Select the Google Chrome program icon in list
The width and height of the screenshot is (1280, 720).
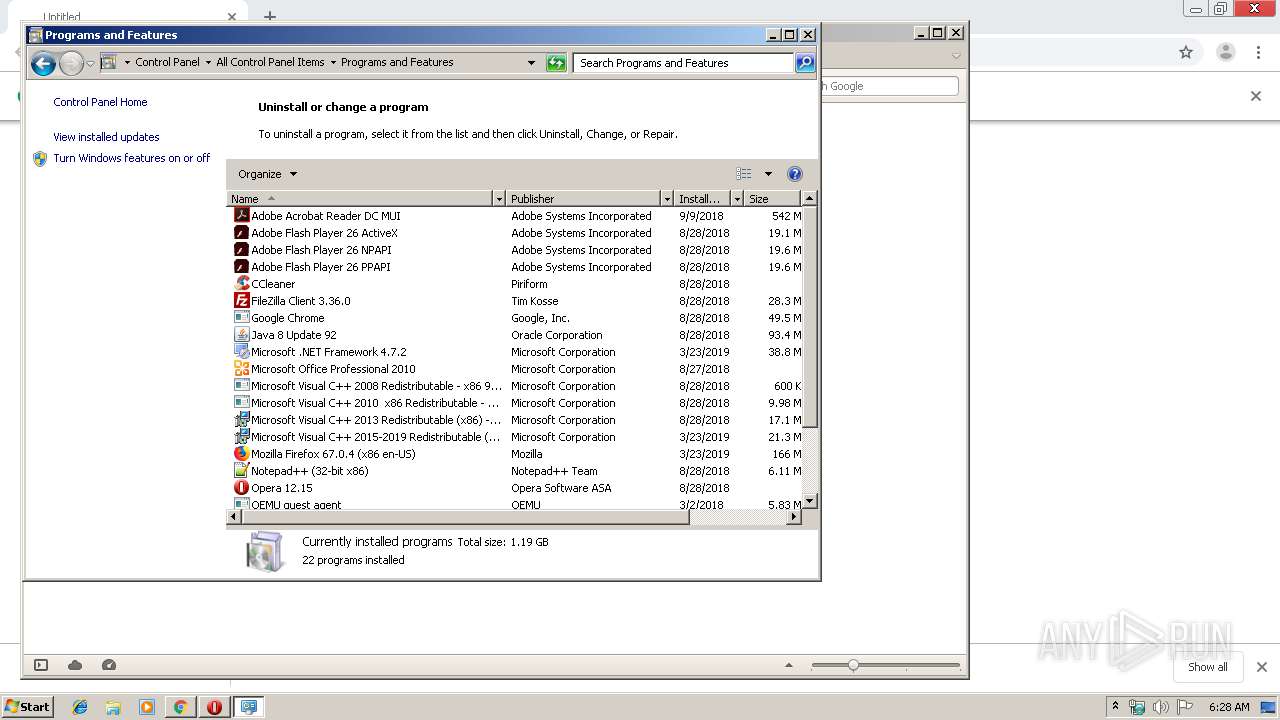pyautogui.click(x=241, y=317)
